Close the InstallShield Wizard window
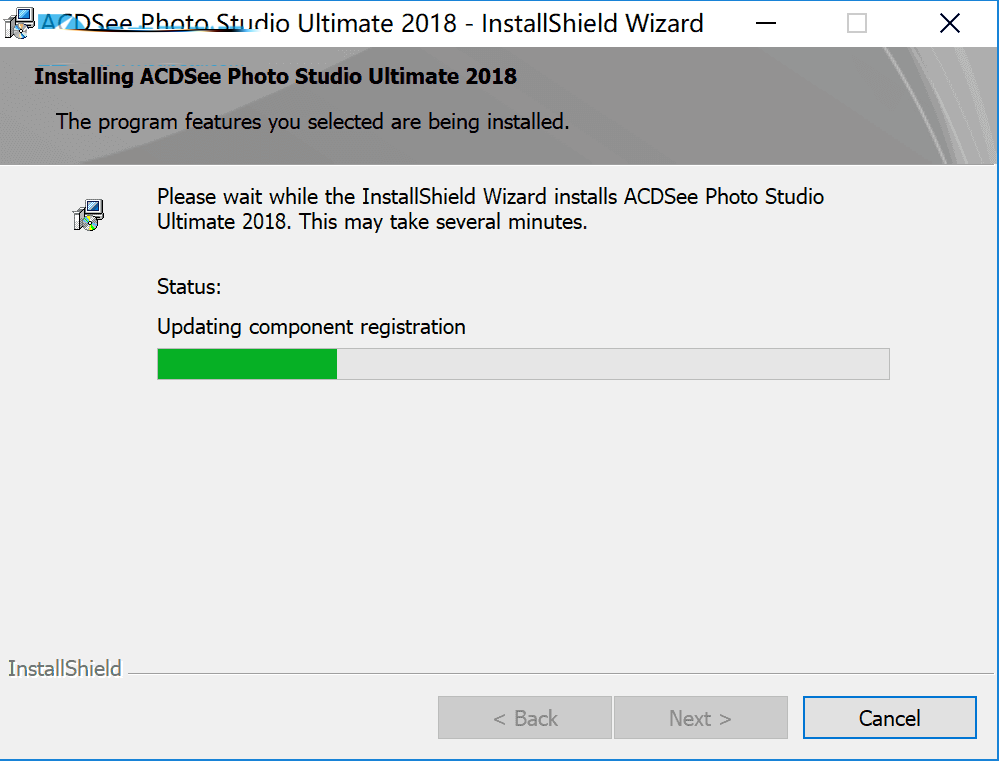The image size is (999, 761). (949, 23)
